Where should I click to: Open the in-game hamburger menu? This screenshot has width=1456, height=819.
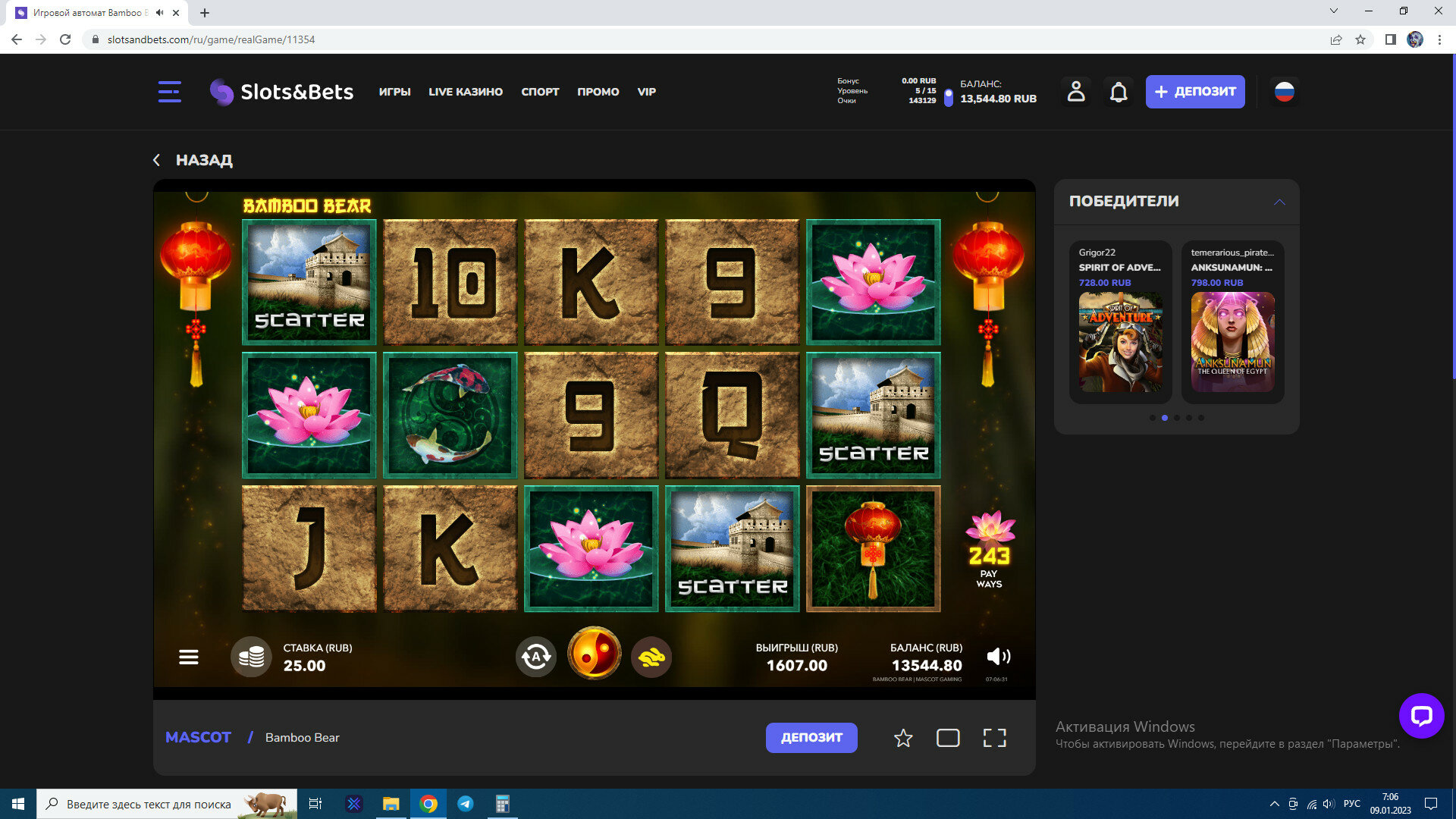[189, 657]
